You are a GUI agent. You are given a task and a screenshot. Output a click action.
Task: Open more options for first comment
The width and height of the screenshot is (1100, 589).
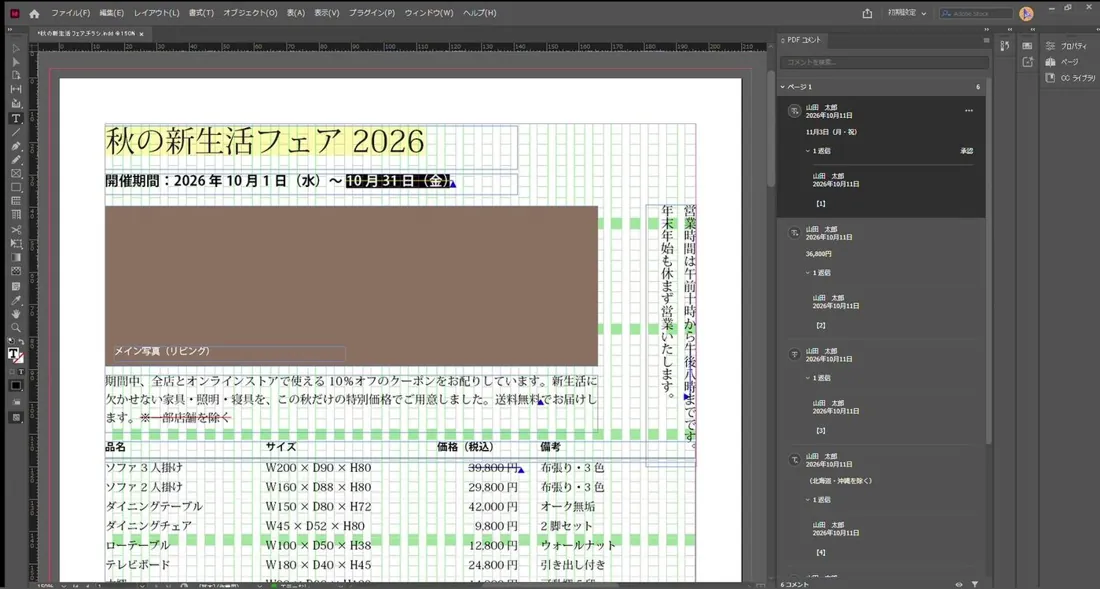point(969,110)
